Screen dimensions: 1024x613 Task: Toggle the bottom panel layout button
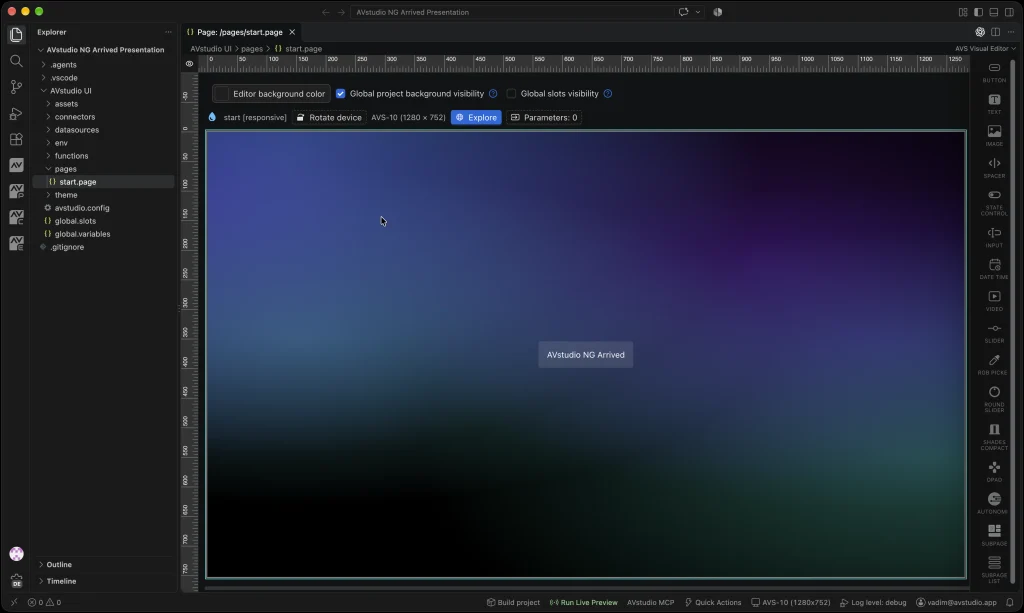click(993, 12)
